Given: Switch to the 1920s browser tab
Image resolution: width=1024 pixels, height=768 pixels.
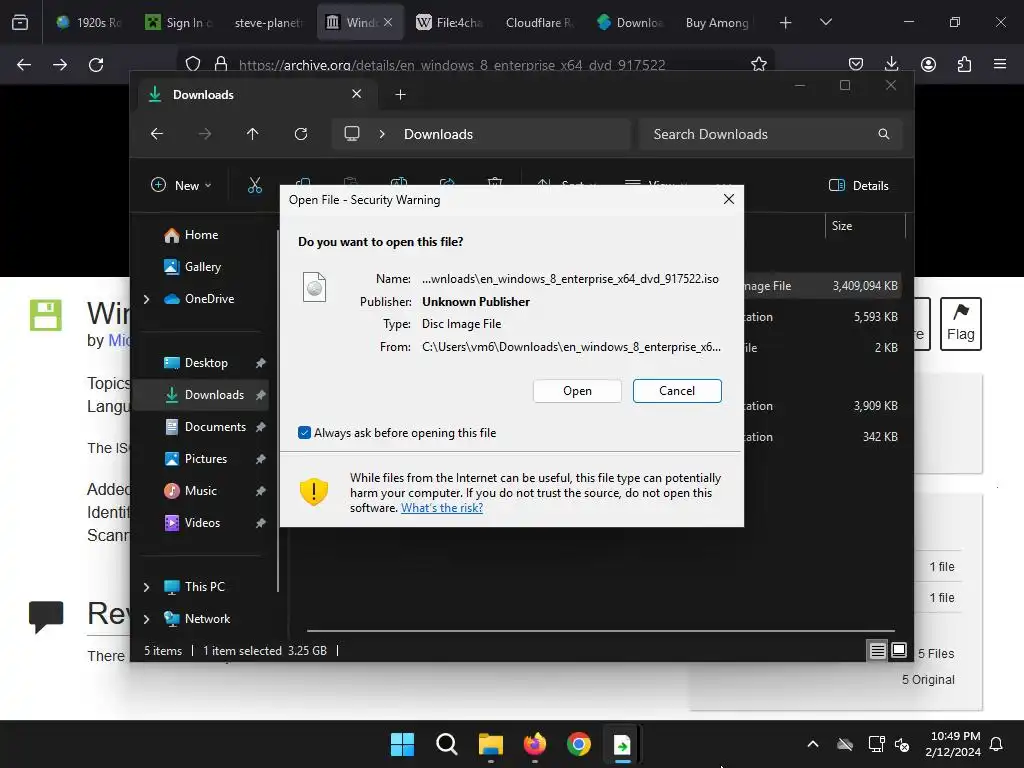Looking at the screenshot, I should tap(89, 23).
